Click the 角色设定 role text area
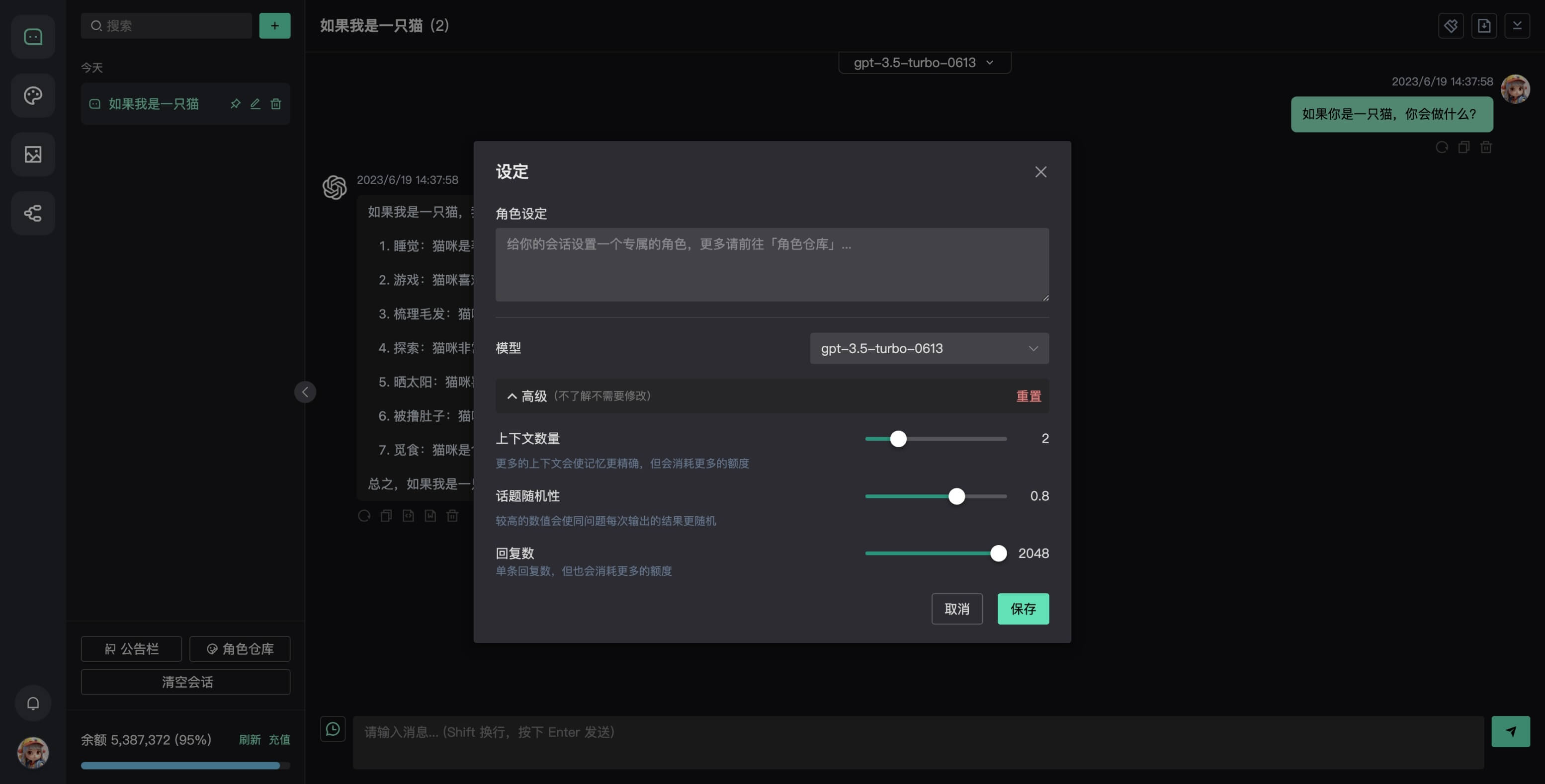The height and width of the screenshot is (784, 1545). tap(772, 264)
